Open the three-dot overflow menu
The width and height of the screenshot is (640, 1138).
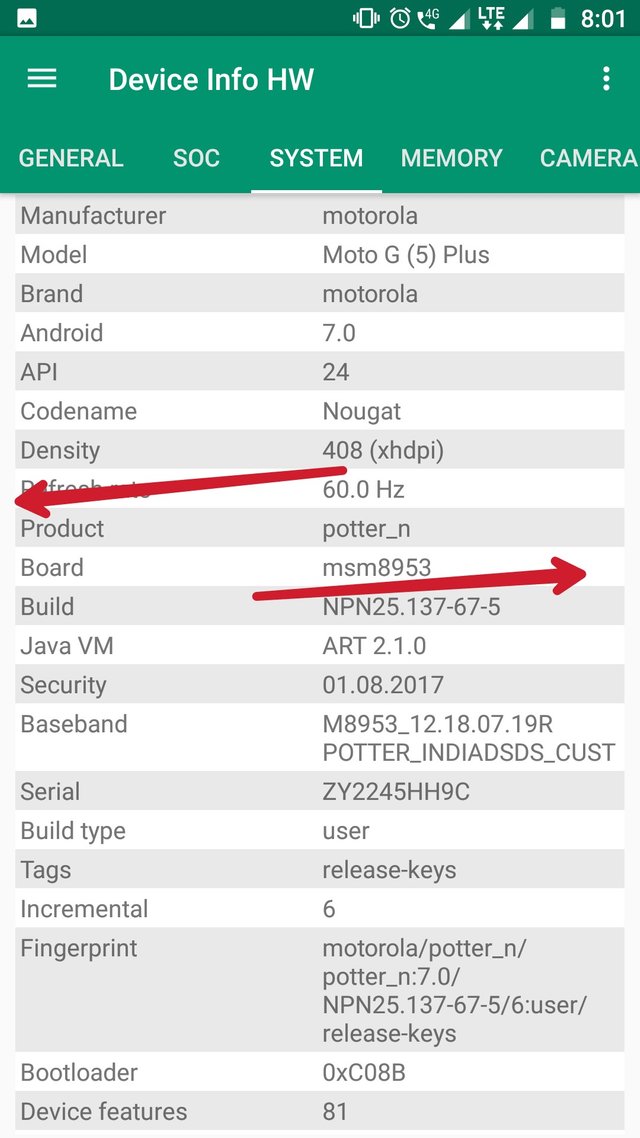[605, 79]
